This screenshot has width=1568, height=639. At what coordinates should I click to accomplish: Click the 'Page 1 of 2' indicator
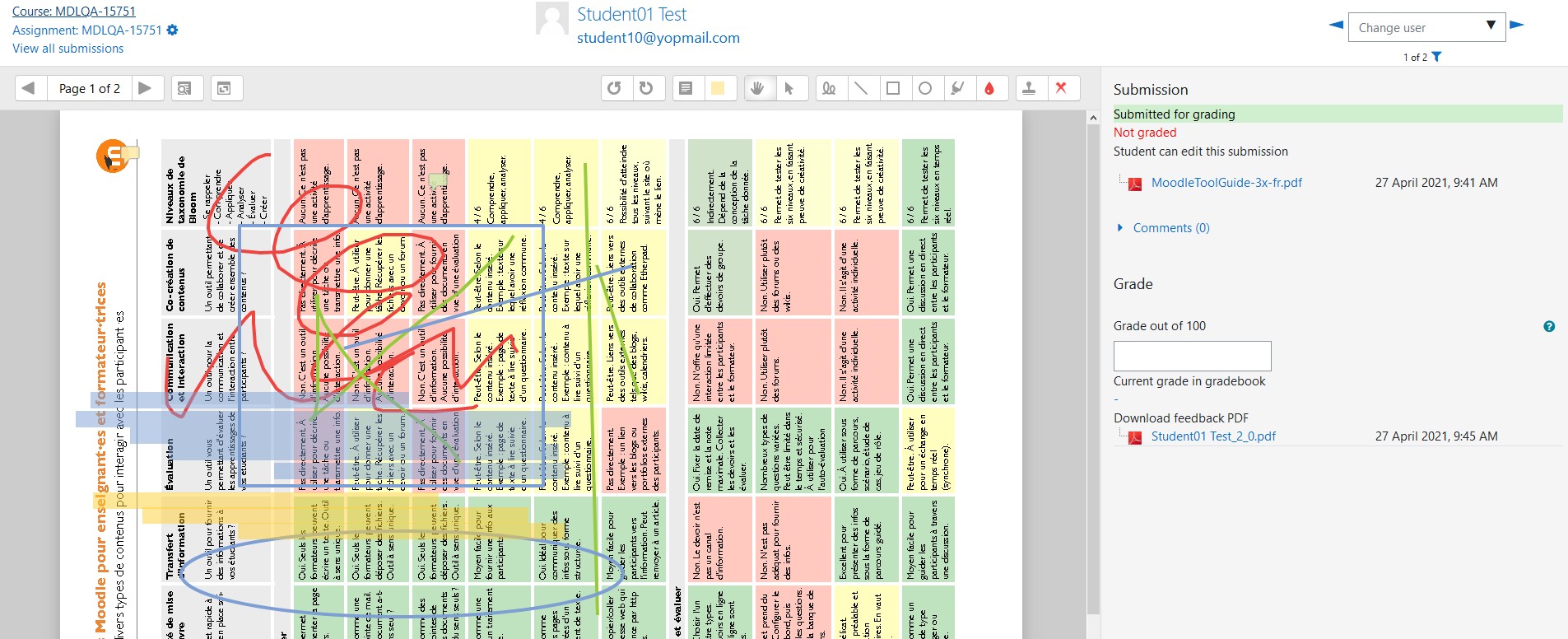pos(90,88)
